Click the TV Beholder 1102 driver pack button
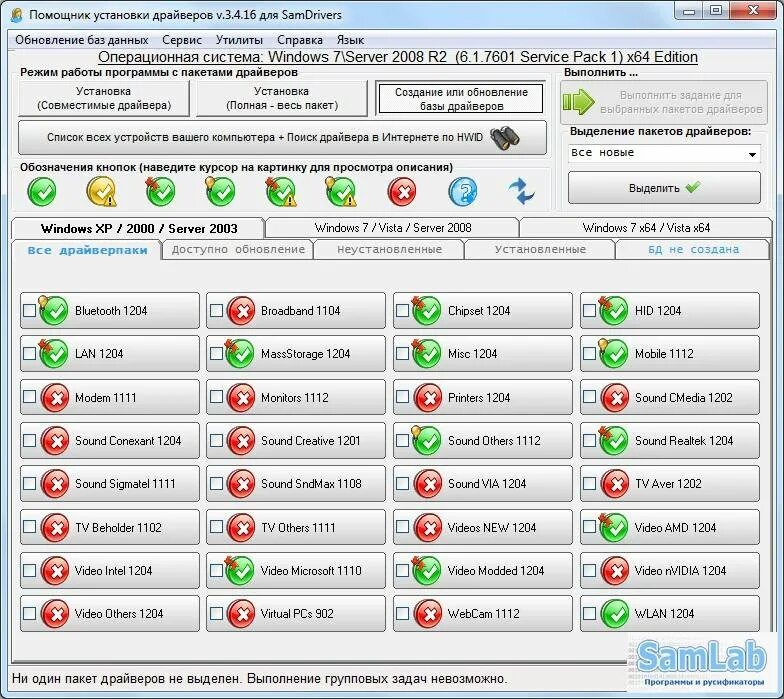The width and height of the screenshot is (784, 699). pos(110,528)
